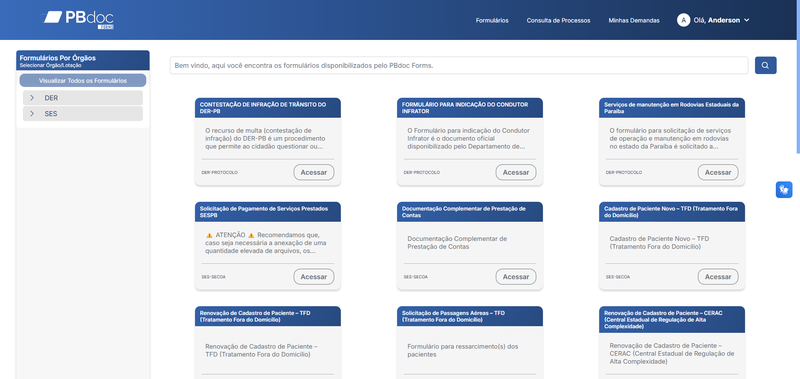Click the form search input field
This screenshot has width=800, height=379.
(x=459, y=65)
